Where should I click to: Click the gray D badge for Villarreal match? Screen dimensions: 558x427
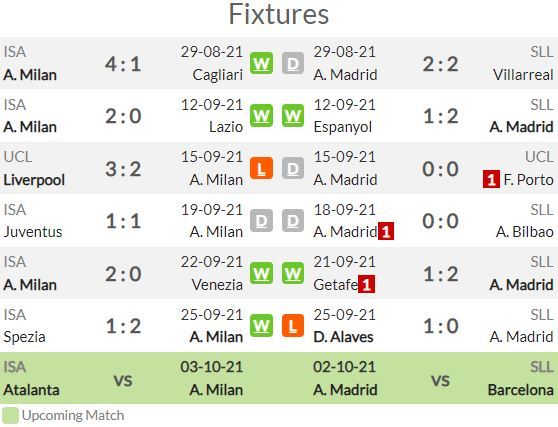tap(293, 63)
